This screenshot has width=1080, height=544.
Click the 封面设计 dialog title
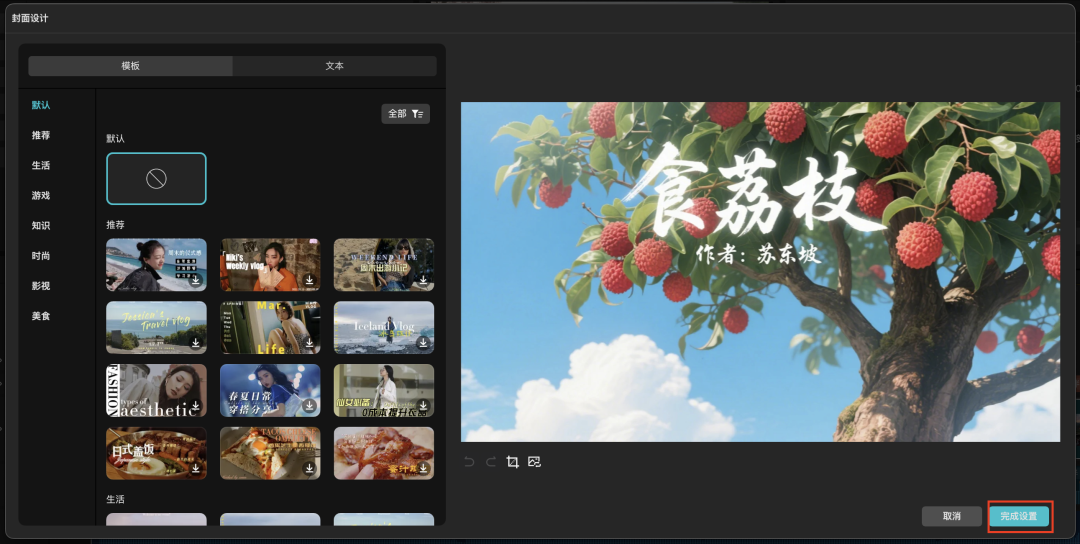(x=30, y=18)
